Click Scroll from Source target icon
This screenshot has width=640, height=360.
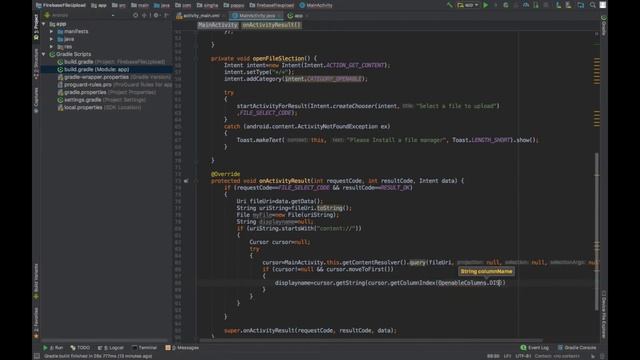pyautogui.click(x=136, y=15)
